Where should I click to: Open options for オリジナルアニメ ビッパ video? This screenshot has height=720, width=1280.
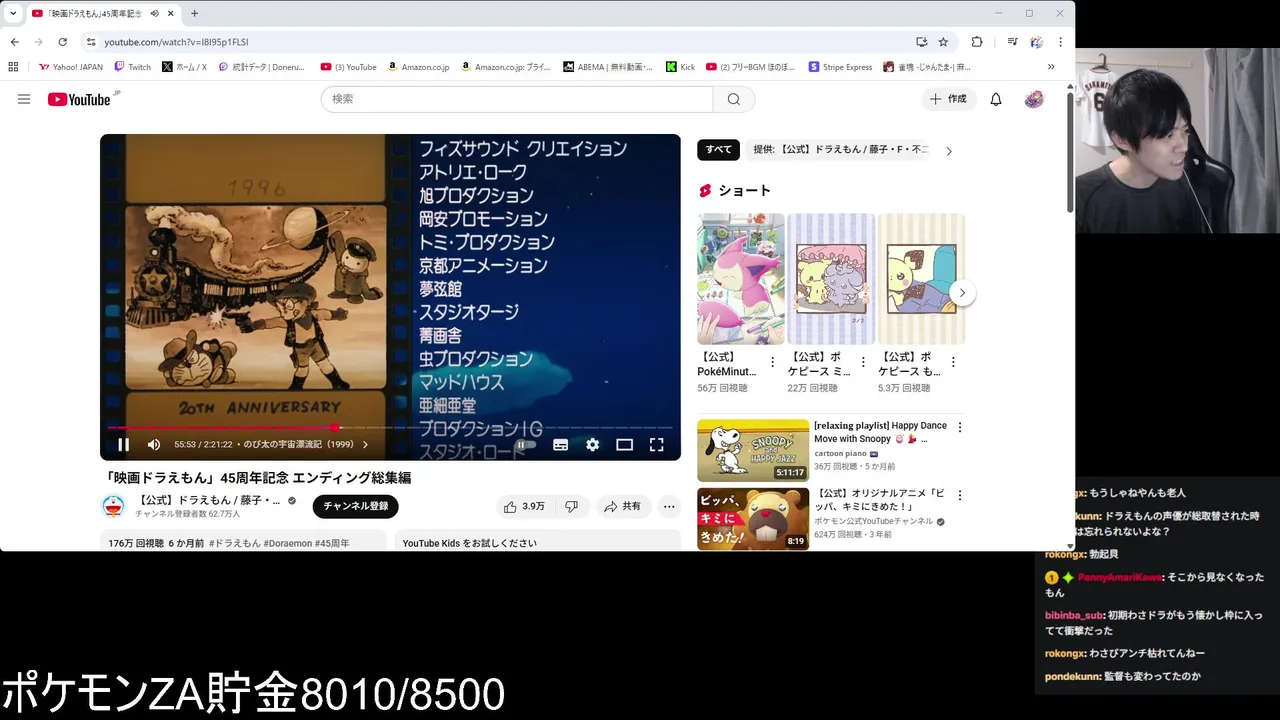click(x=960, y=496)
